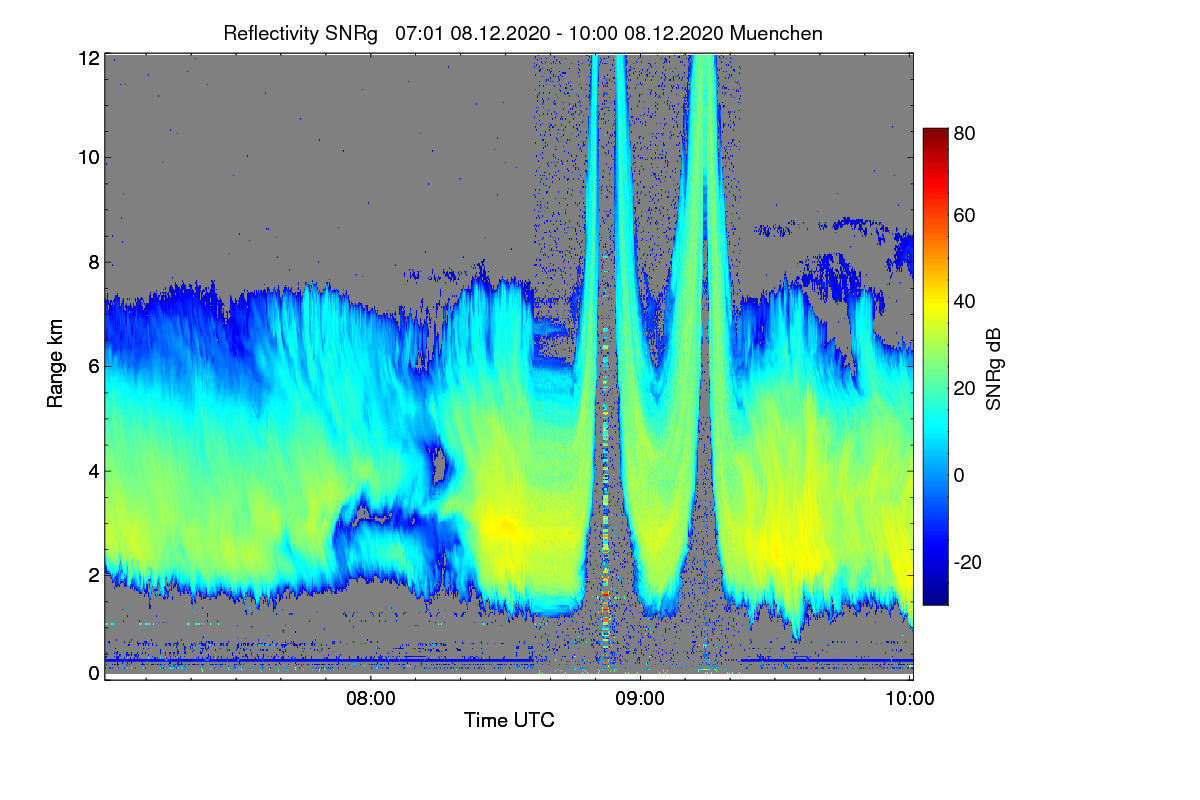Click the 'SNRg dB' colorbar title
This screenshot has height=800, width=1200.
[x=994, y=367]
